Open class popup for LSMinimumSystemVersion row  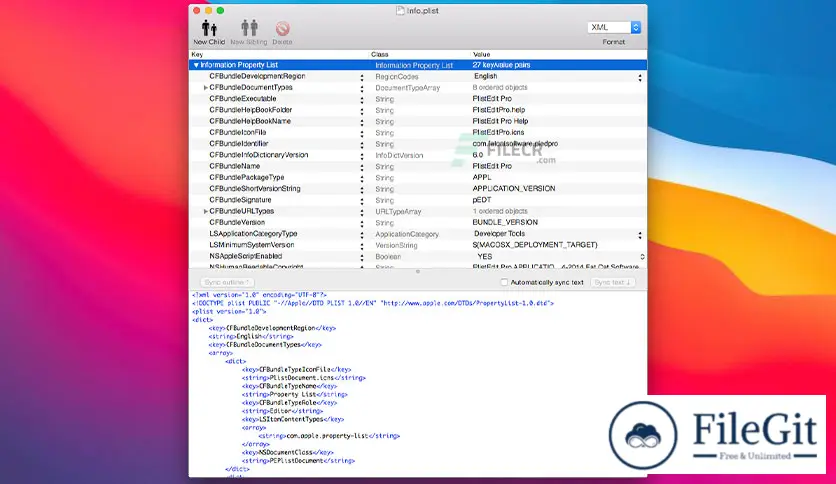(x=362, y=246)
